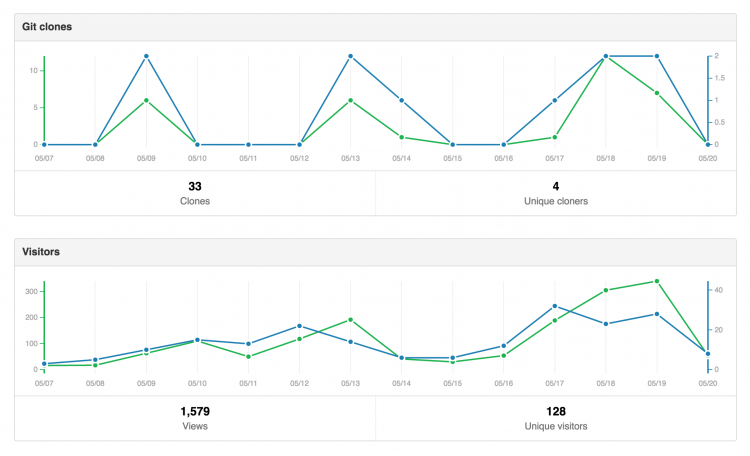Image resolution: width=750 pixels, height=456 pixels.
Task: Select the 'Views' label
Action: pos(195,426)
